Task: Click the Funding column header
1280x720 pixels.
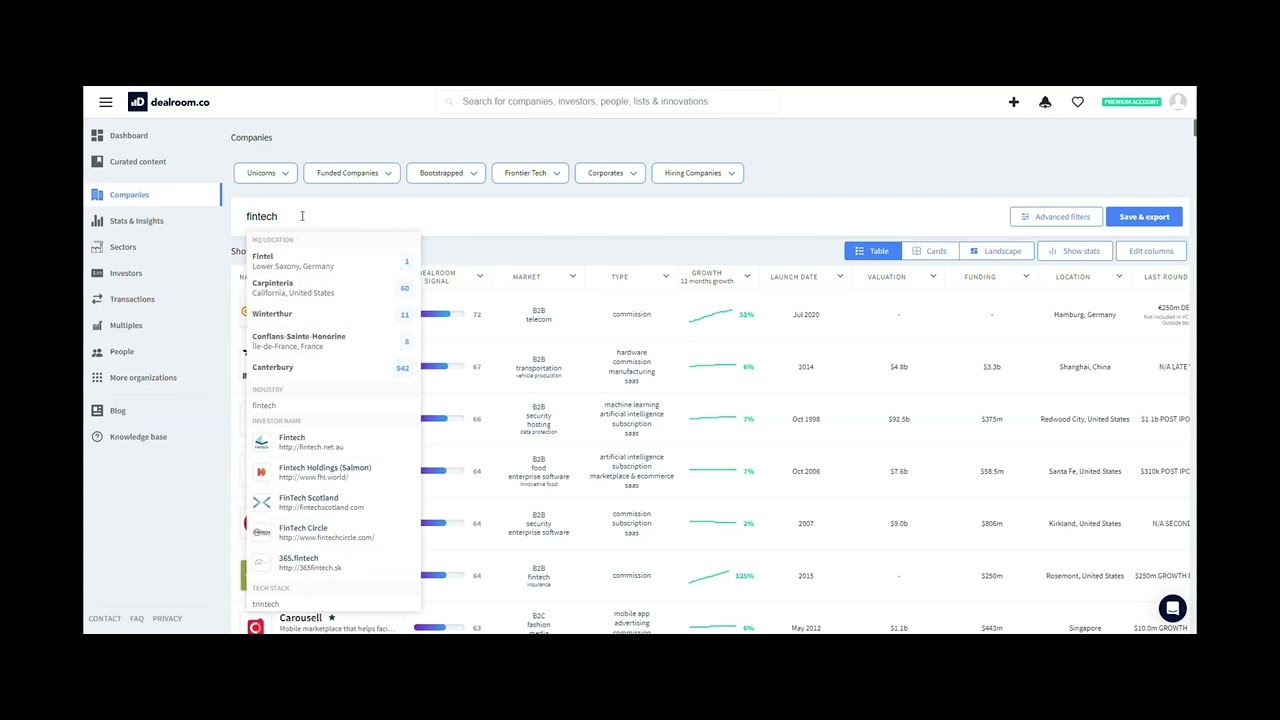Action: click(980, 277)
